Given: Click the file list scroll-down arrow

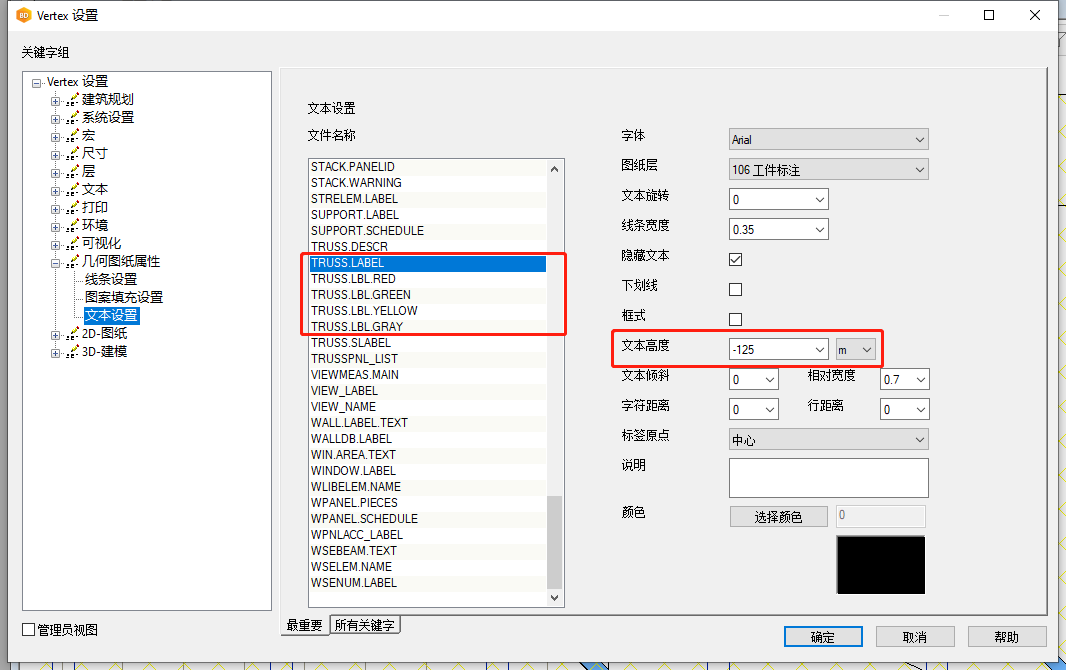Looking at the screenshot, I should [555, 598].
